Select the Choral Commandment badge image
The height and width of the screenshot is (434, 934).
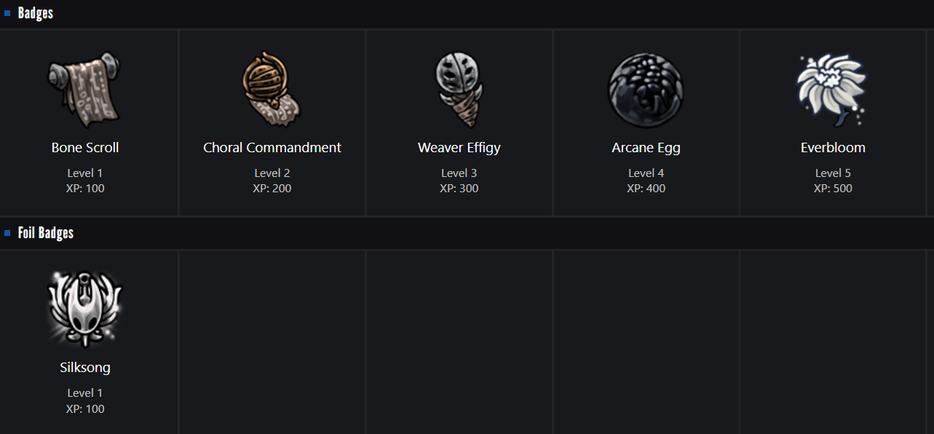click(271, 90)
